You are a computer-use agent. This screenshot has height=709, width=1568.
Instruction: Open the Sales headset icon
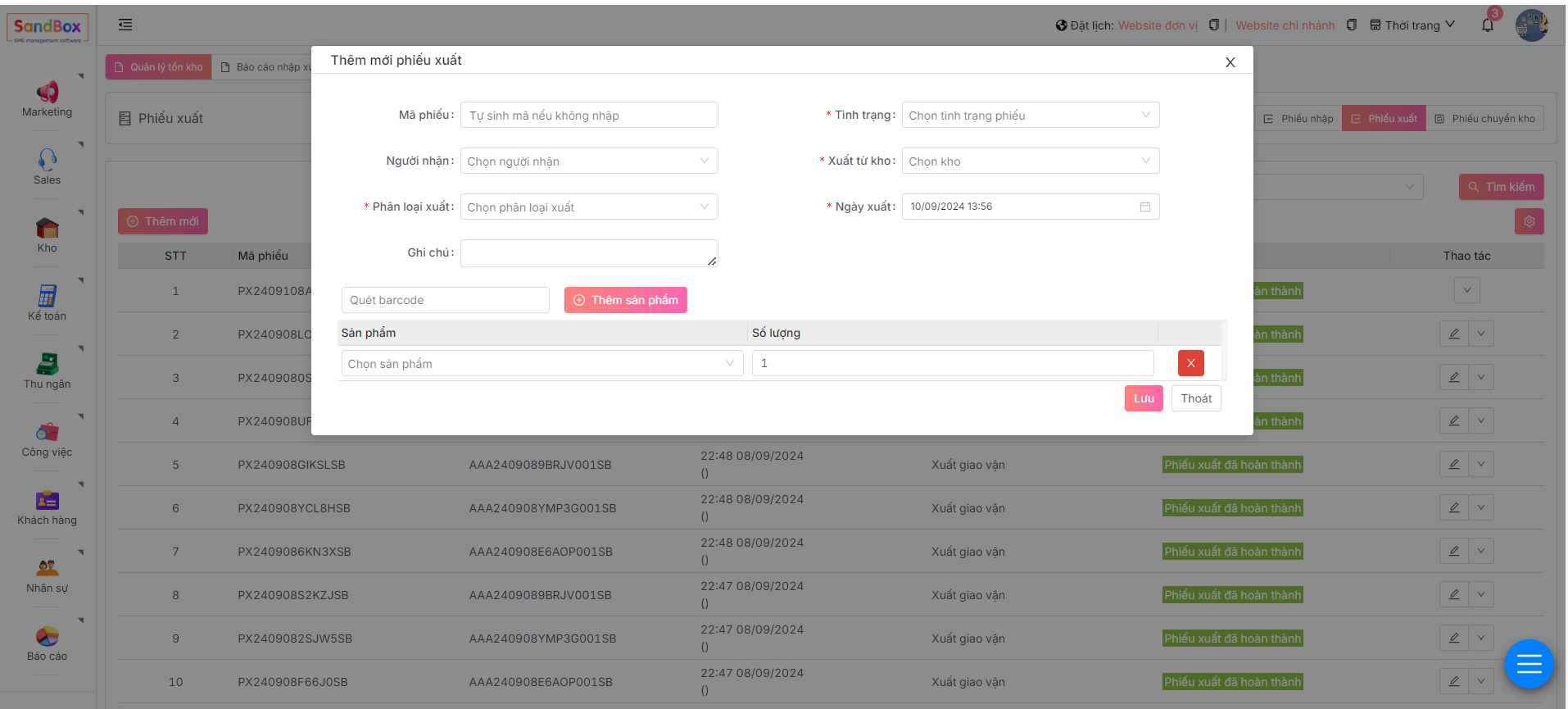pos(47,160)
